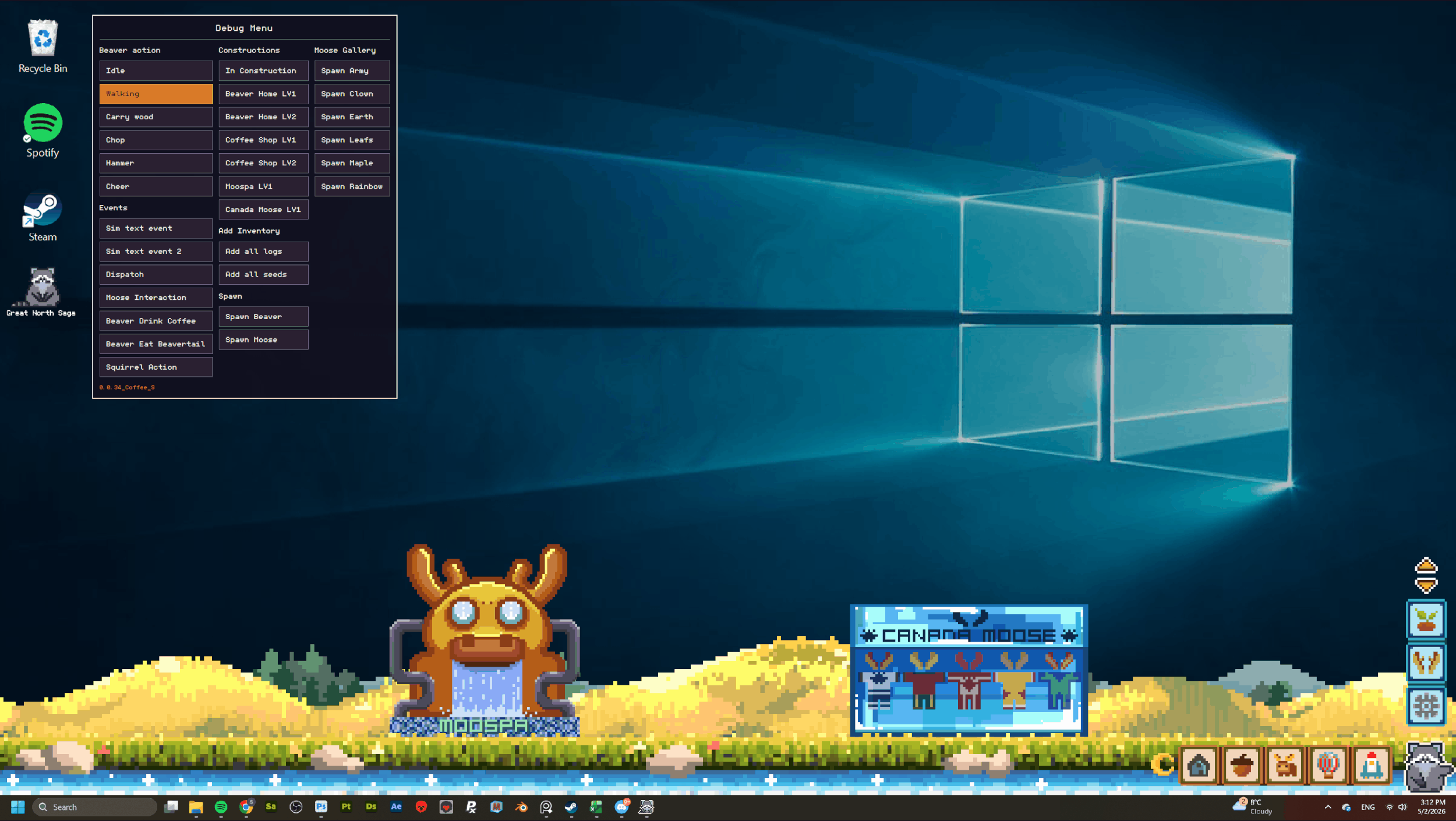
Task: Click the hot air balloon icon
Action: point(1328,765)
